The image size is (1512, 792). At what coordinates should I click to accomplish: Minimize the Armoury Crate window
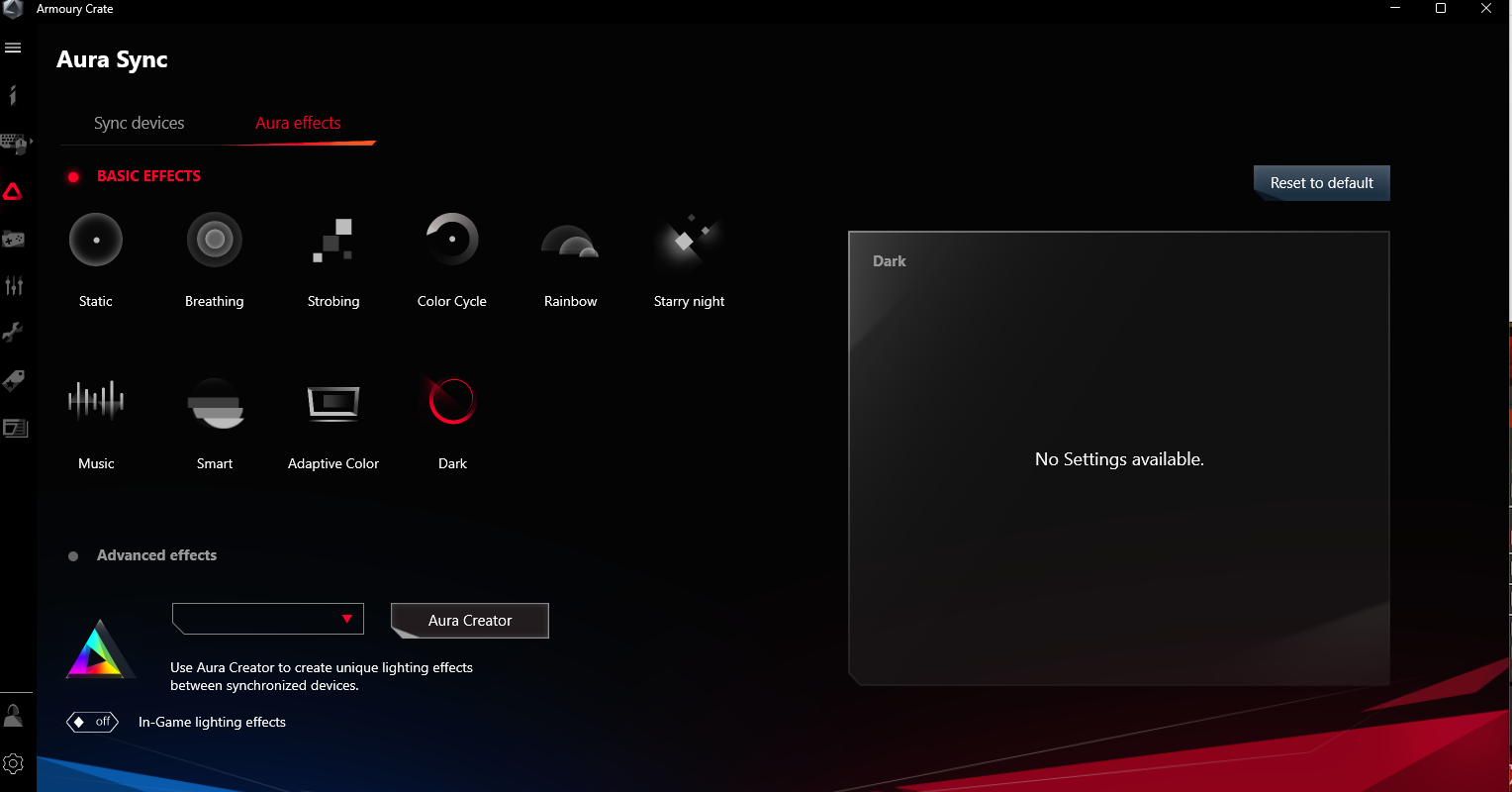pyautogui.click(x=1396, y=9)
